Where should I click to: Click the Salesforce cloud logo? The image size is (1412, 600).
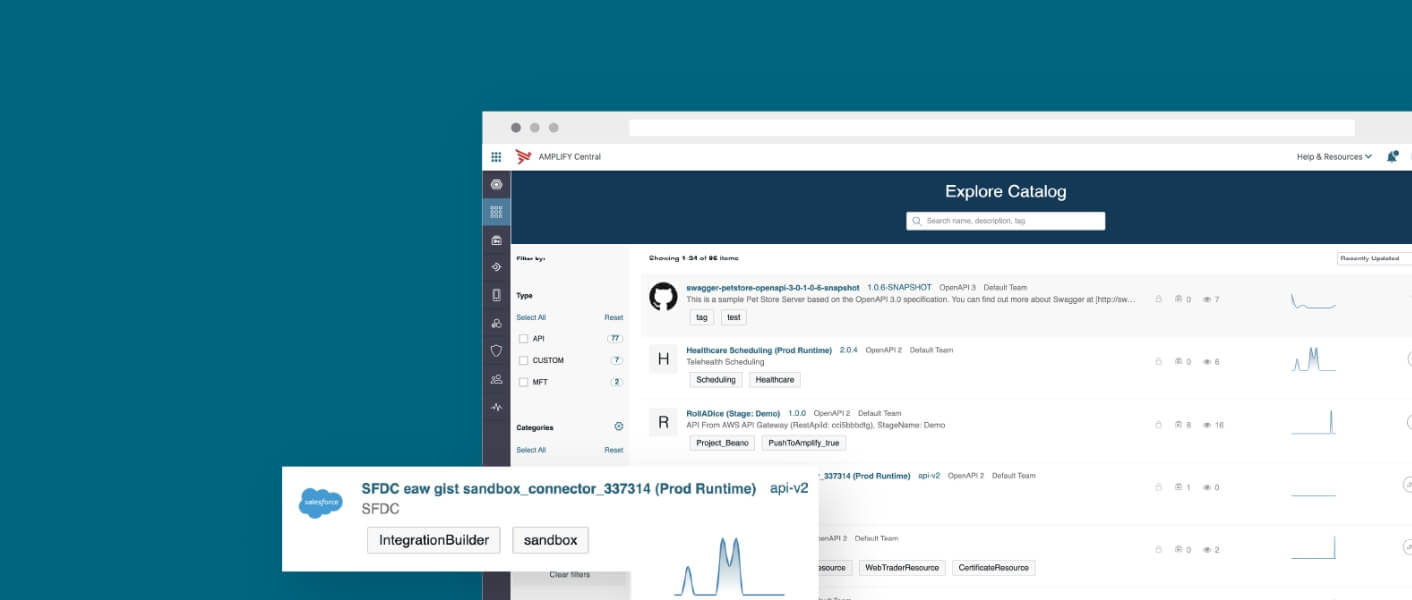point(321,502)
